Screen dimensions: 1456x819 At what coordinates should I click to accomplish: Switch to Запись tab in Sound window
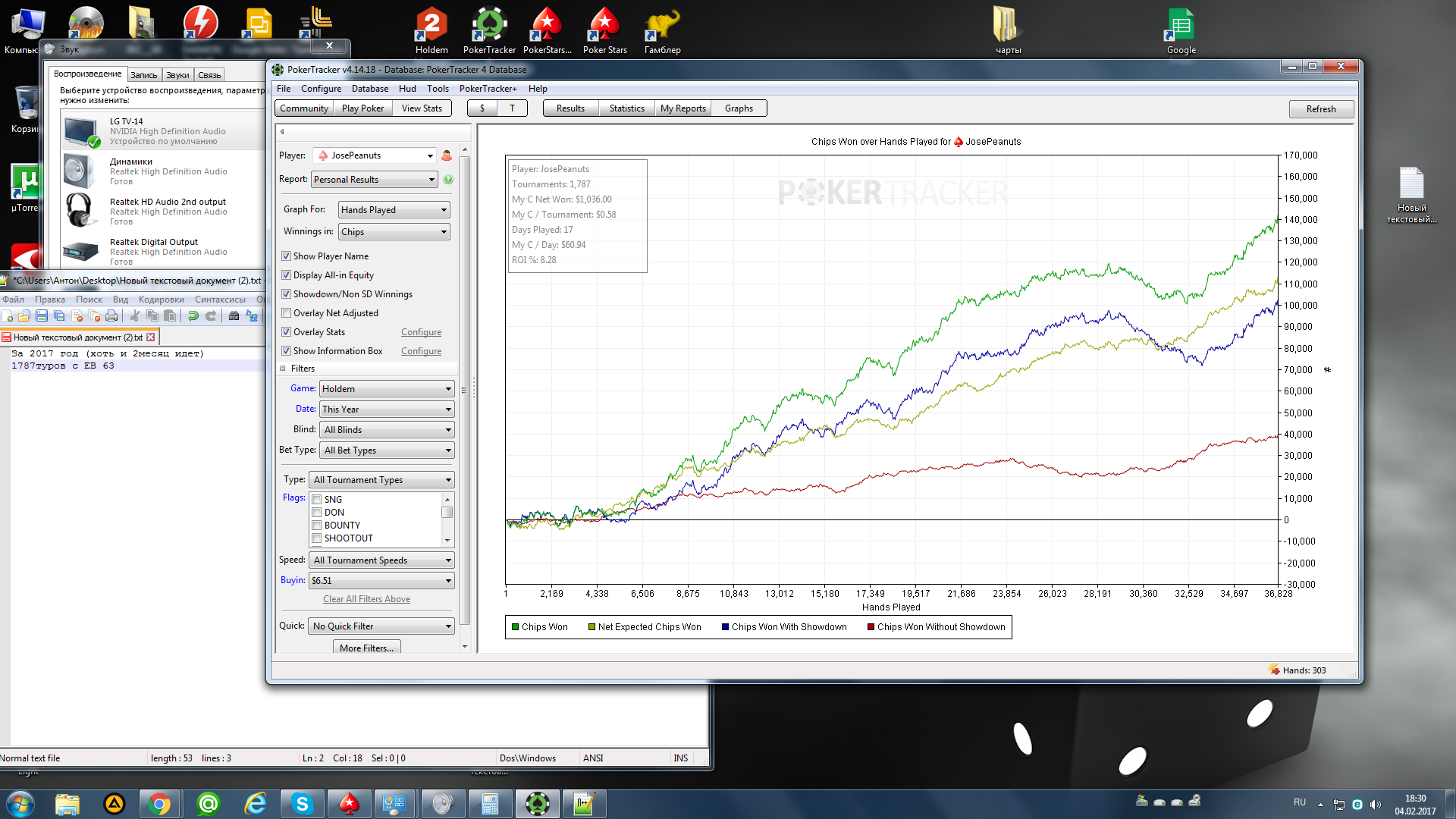[x=143, y=75]
